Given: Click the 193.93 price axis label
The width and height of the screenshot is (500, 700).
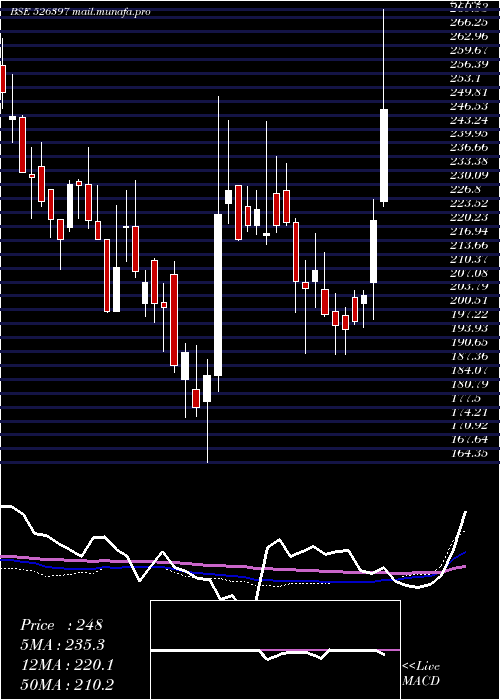Looking at the screenshot, I should [x=470, y=328].
